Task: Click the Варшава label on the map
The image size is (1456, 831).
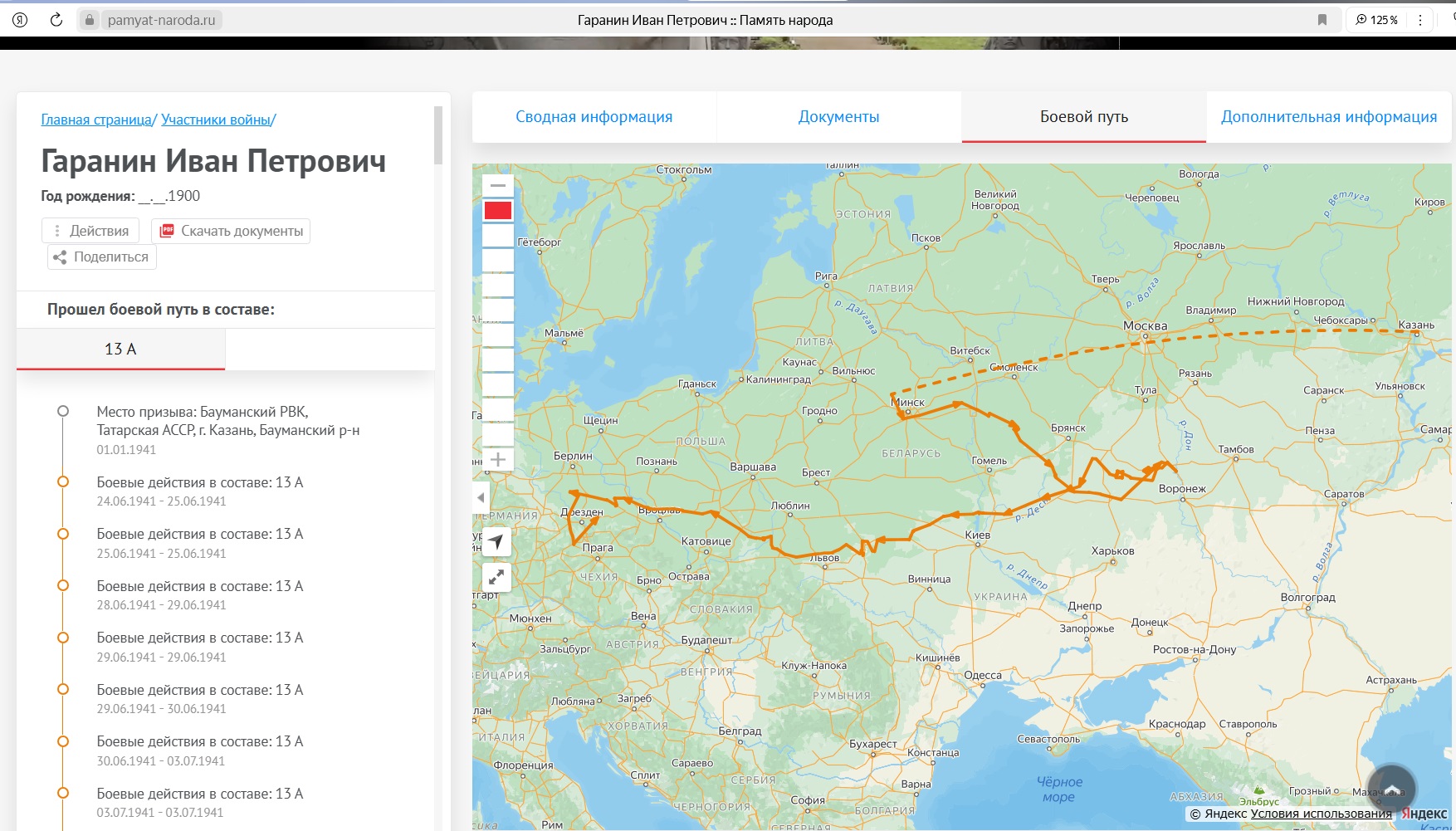Action: [x=753, y=467]
